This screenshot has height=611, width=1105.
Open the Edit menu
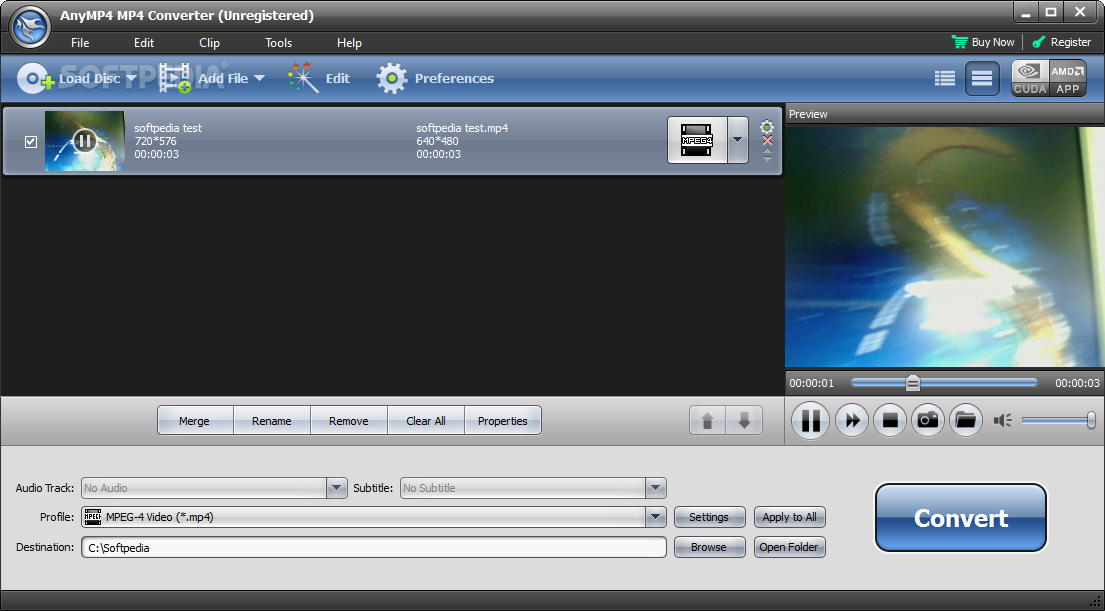[x=144, y=43]
